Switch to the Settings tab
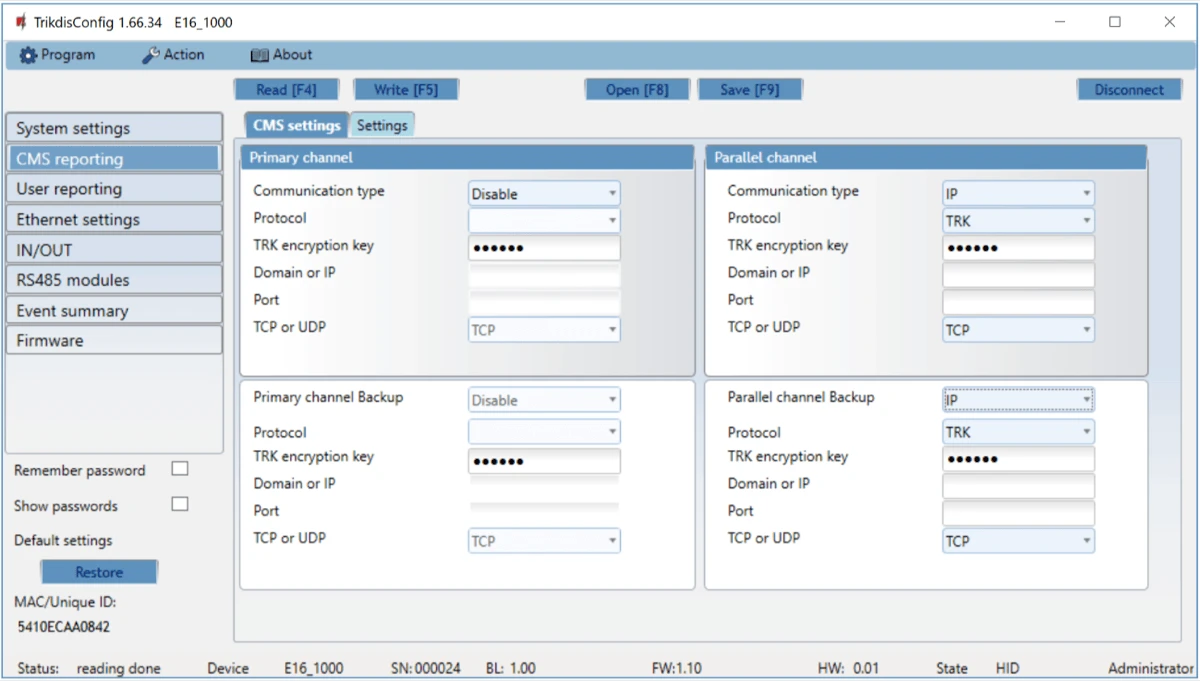This screenshot has width=1200, height=681. tap(382, 126)
